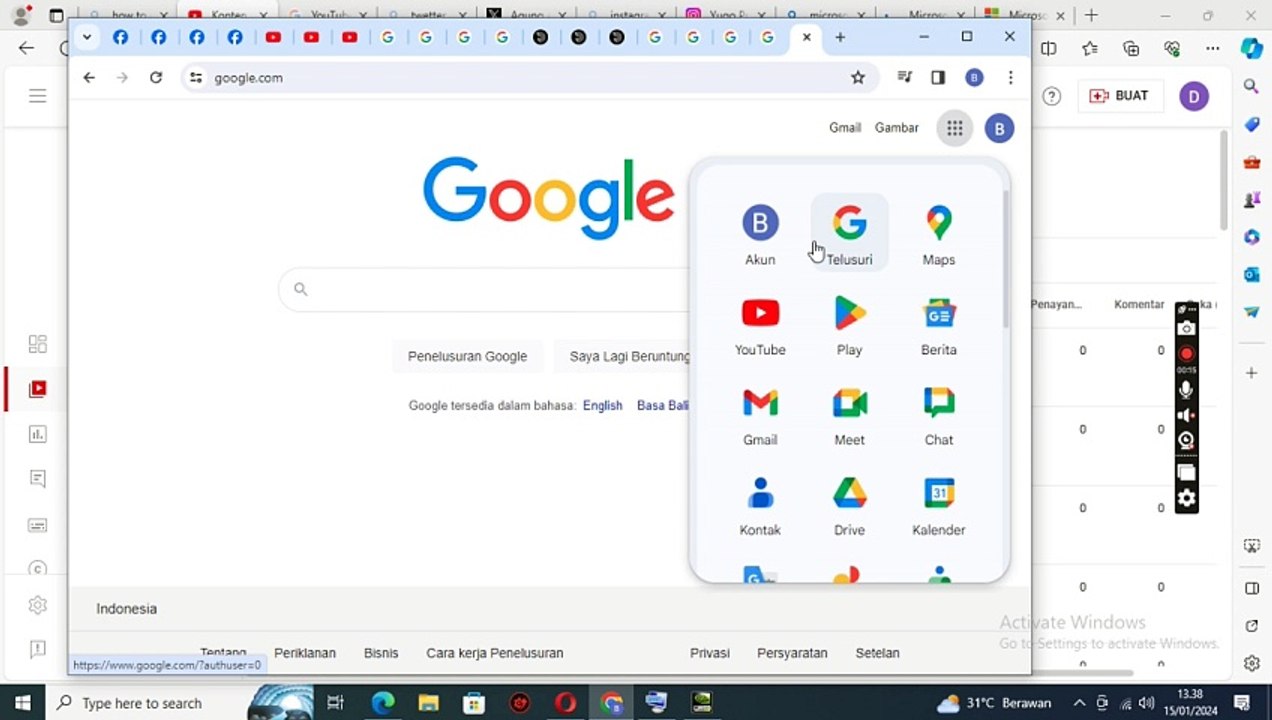Viewport: 1272px width, 720px height.
Task: Open the Akun app in Google apps panel
Action: pyautogui.click(x=760, y=235)
